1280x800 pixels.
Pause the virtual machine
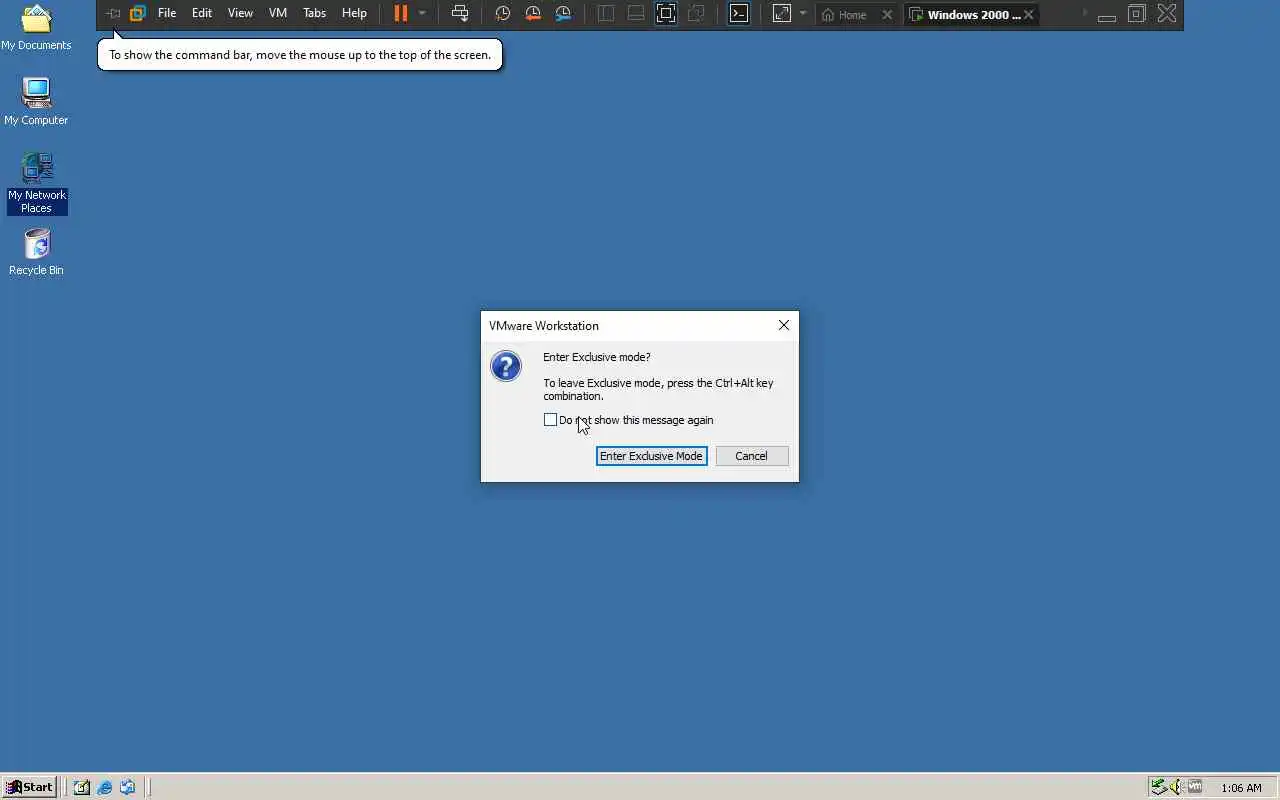coord(401,14)
